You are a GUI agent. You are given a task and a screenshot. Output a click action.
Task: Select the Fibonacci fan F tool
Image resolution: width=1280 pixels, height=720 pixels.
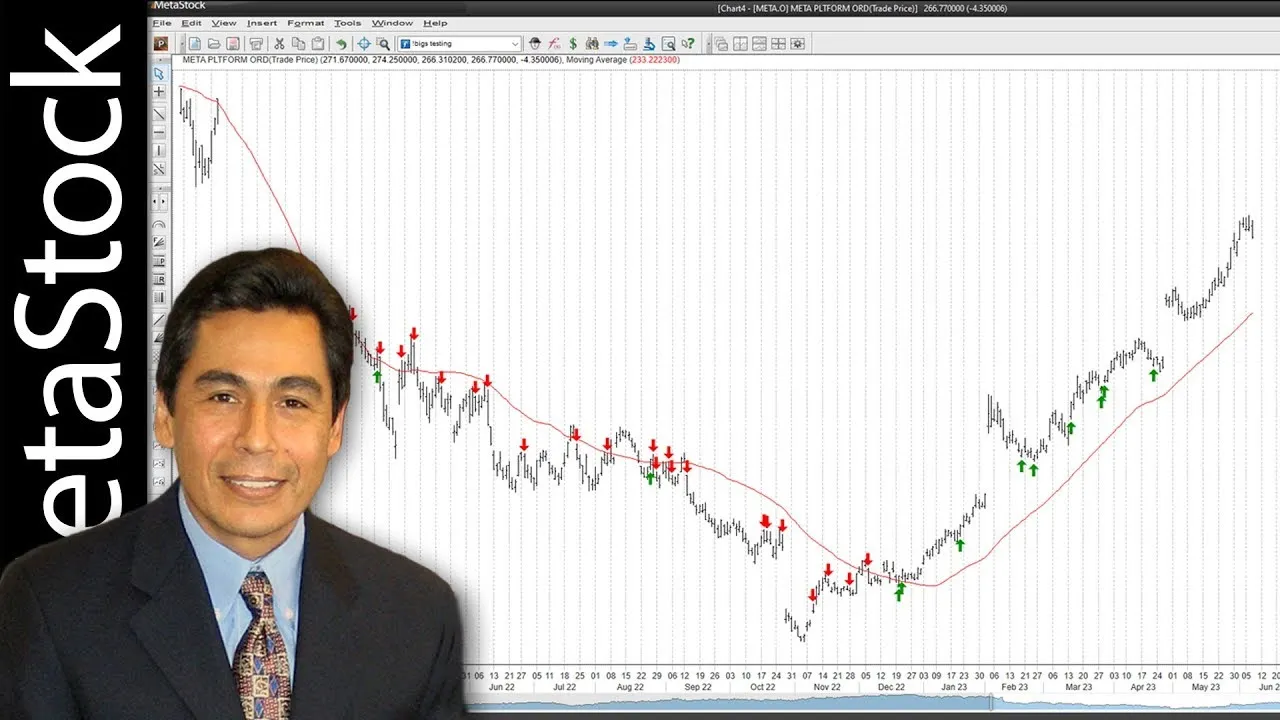(159, 242)
